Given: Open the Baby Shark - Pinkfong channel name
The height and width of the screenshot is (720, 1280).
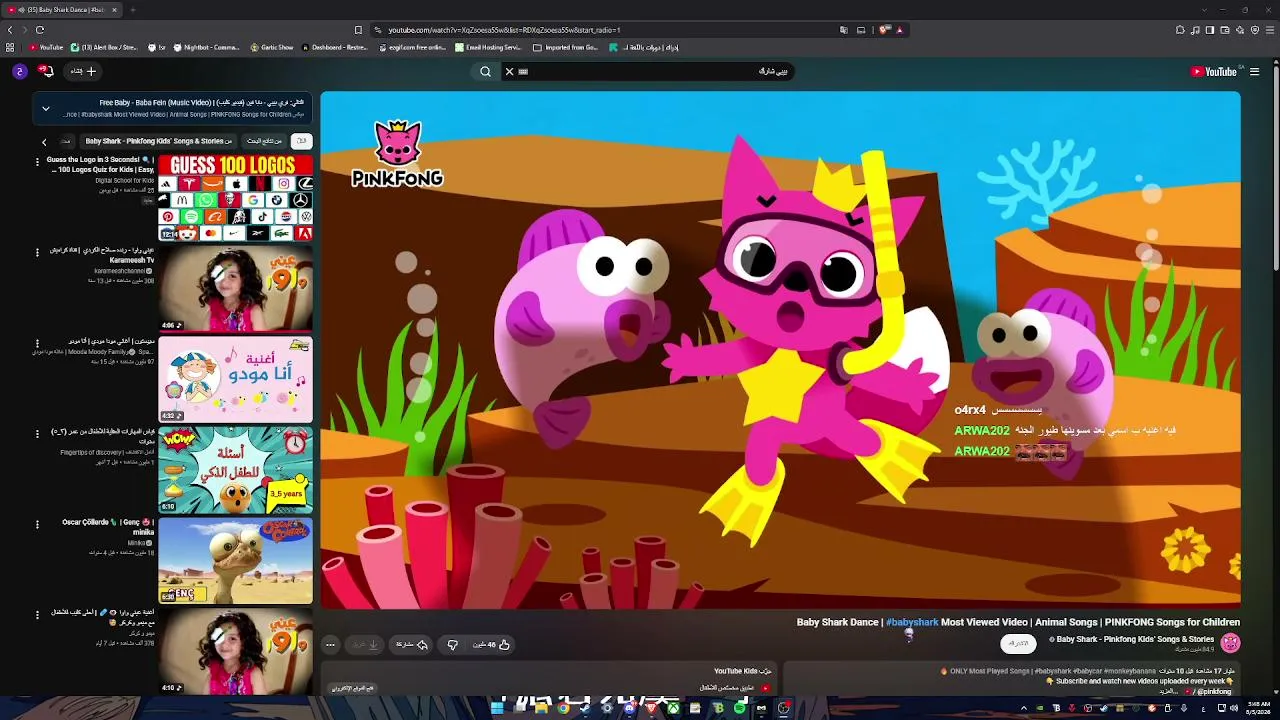Looking at the screenshot, I should 1135,639.
